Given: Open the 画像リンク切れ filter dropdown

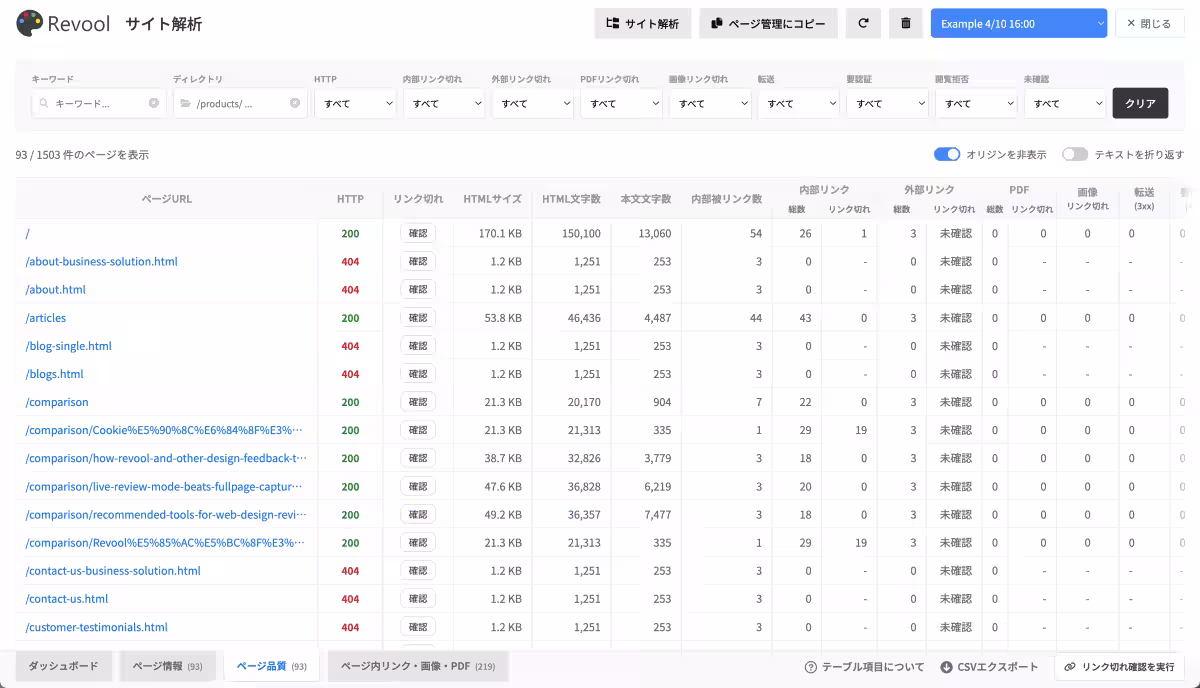Looking at the screenshot, I should 710,103.
